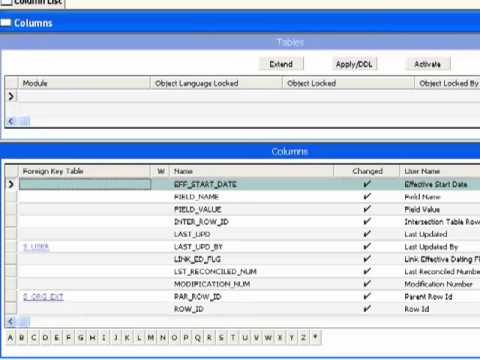
Task: Filter by letter A in alphabet index
Action: click(10, 338)
